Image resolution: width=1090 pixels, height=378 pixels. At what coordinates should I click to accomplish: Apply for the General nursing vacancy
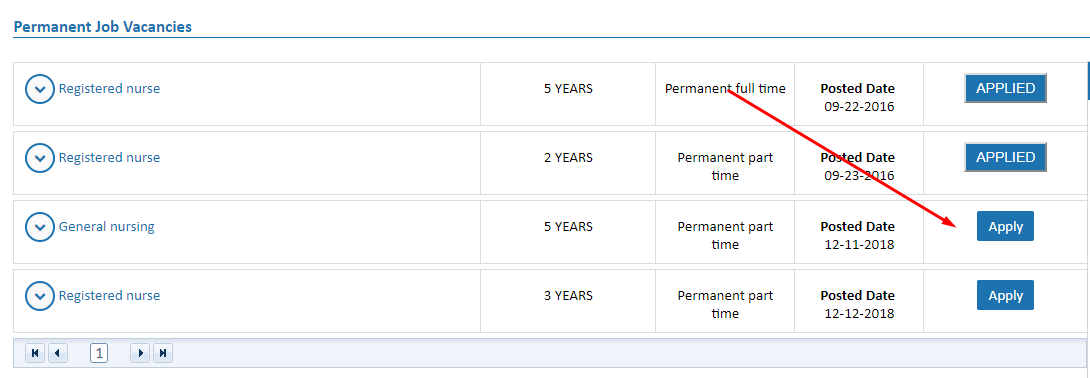[x=1005, y=227]
